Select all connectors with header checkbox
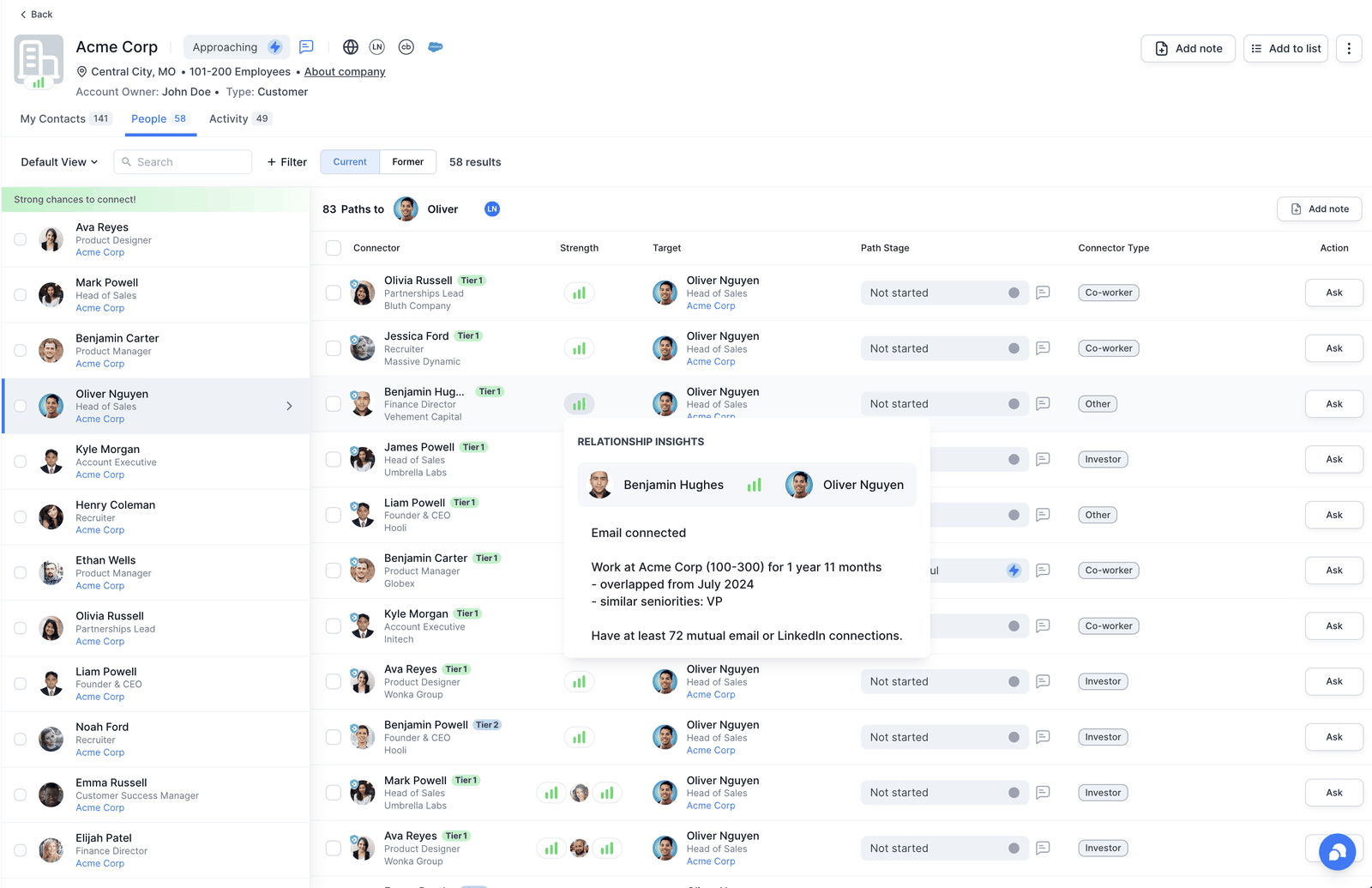The image size is (1372, 888). 334,248
